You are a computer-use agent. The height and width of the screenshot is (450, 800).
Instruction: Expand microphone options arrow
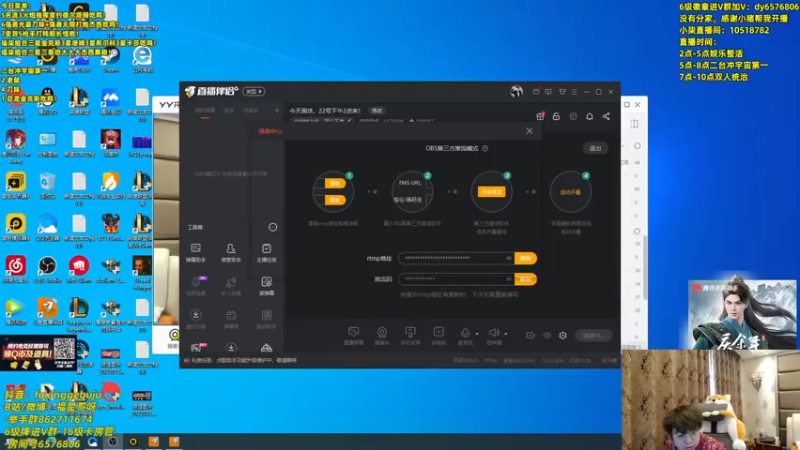pyautogui.click(x=477, y=334)
